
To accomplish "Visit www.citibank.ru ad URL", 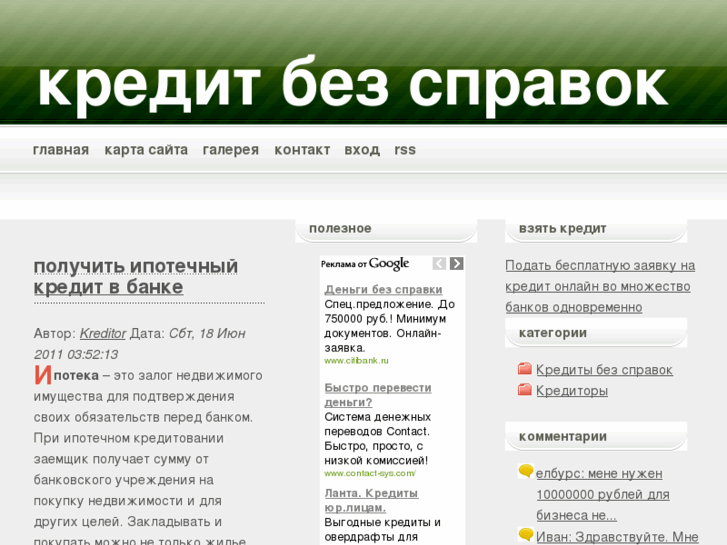I will (357, 361).
